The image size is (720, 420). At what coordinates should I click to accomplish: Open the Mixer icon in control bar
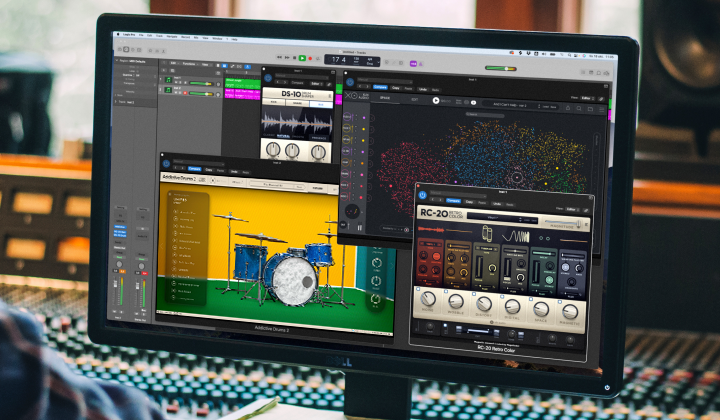[157, 51]
